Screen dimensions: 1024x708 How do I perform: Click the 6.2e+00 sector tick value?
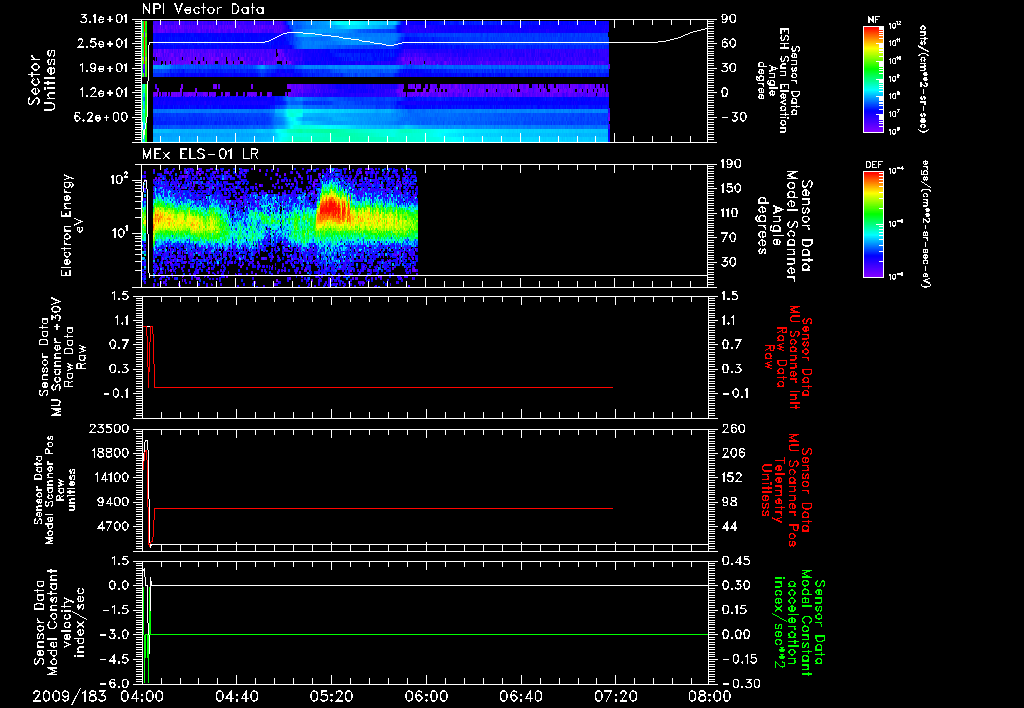(103, 117)
